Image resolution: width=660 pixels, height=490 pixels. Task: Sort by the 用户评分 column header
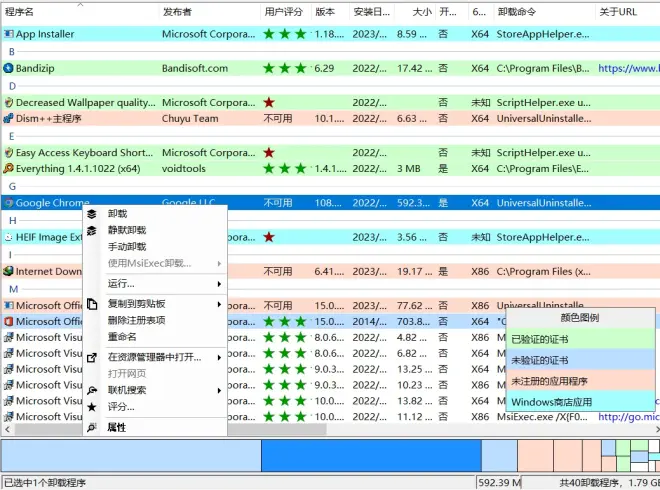(x=286, y=12)
